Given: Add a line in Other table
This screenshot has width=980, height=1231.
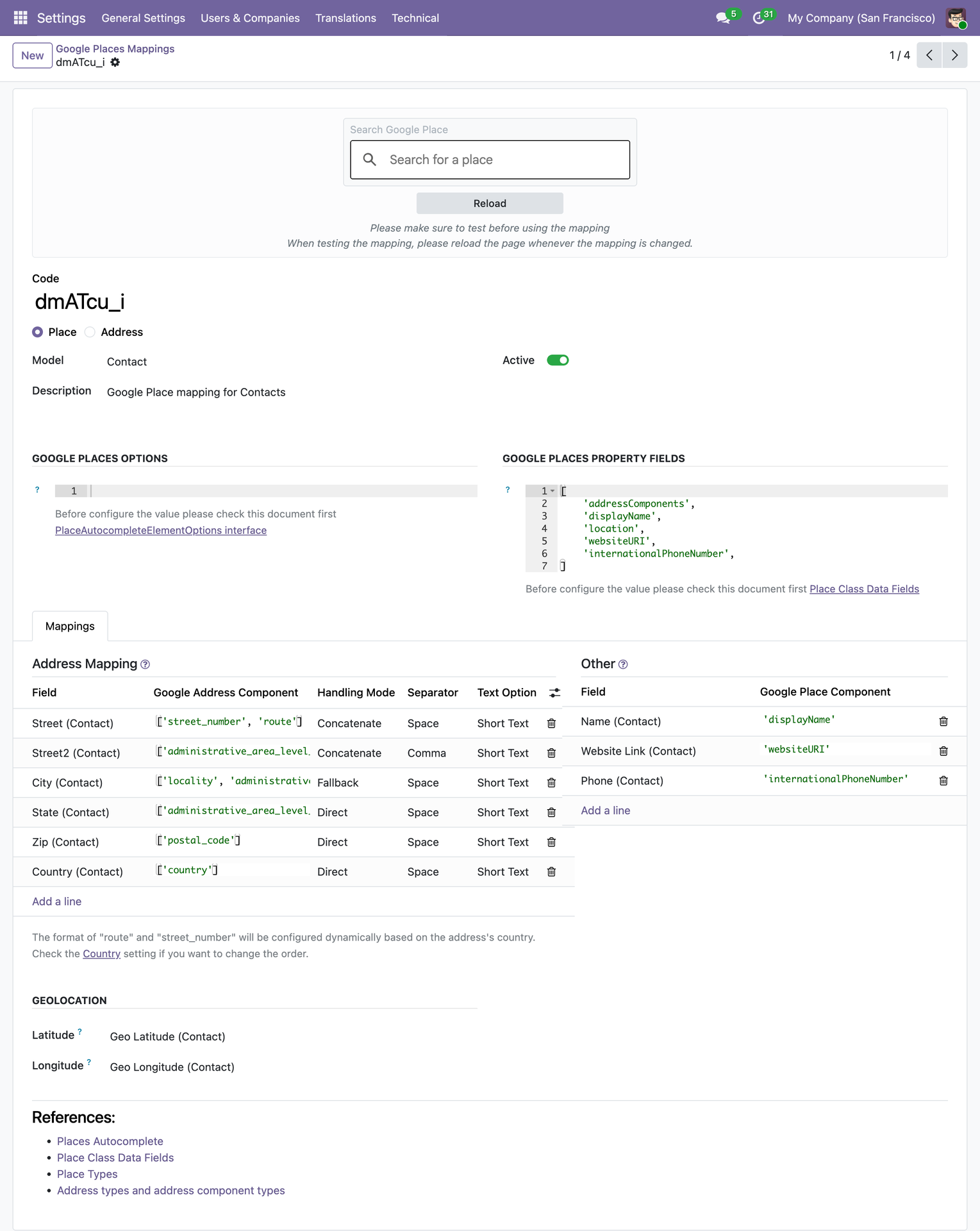Looking at the screenshot, I should [x=606, y=810].
